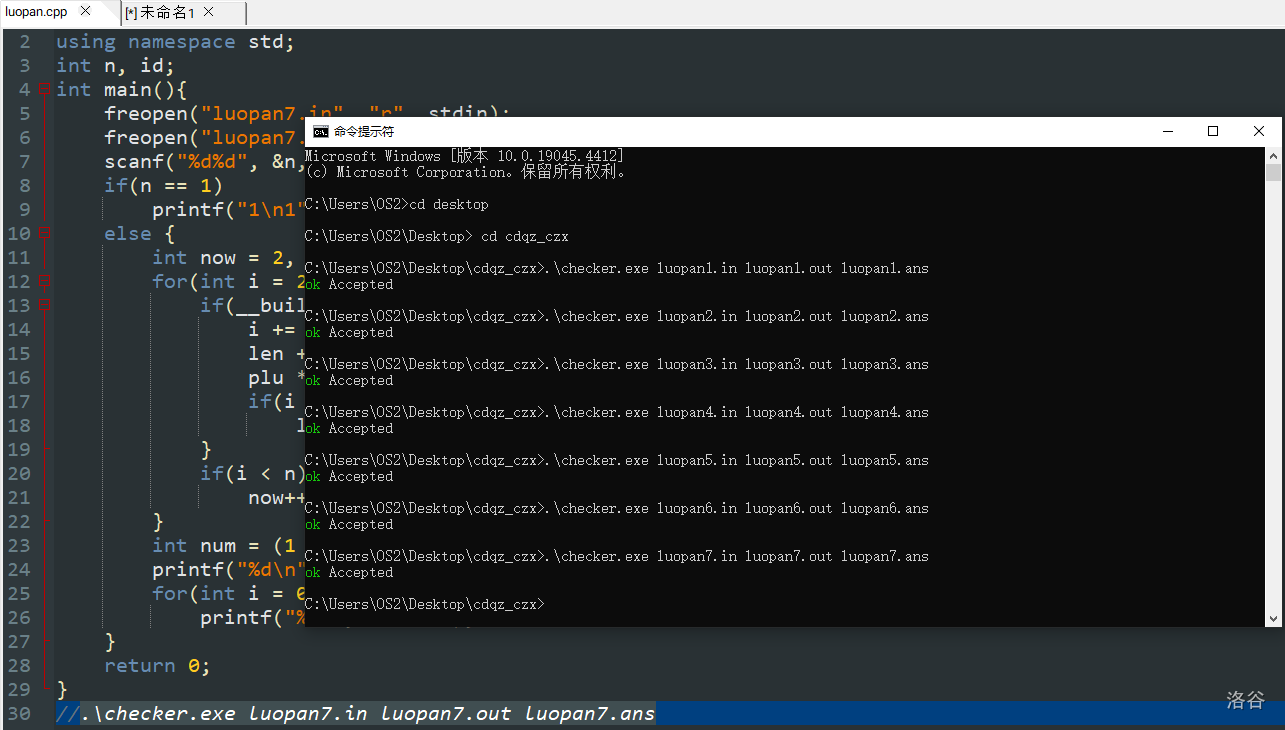
Task: Click the last empty console prompt line
Action: (x=600, y=604)
